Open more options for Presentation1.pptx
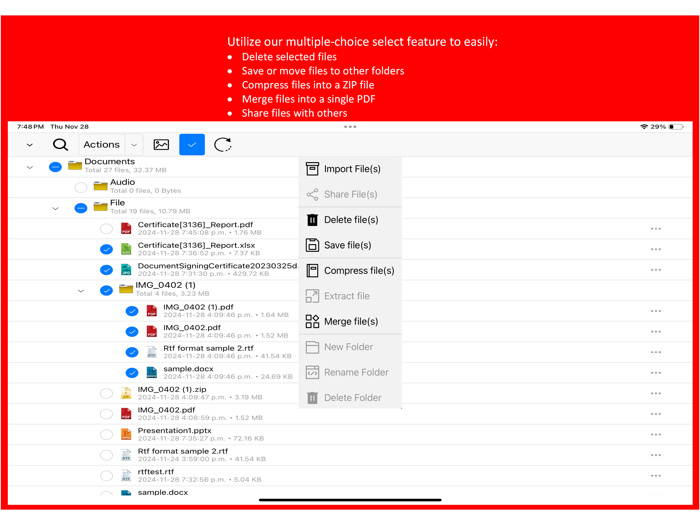Viewport: 700px width, 525px height. (x=656, y=434)
